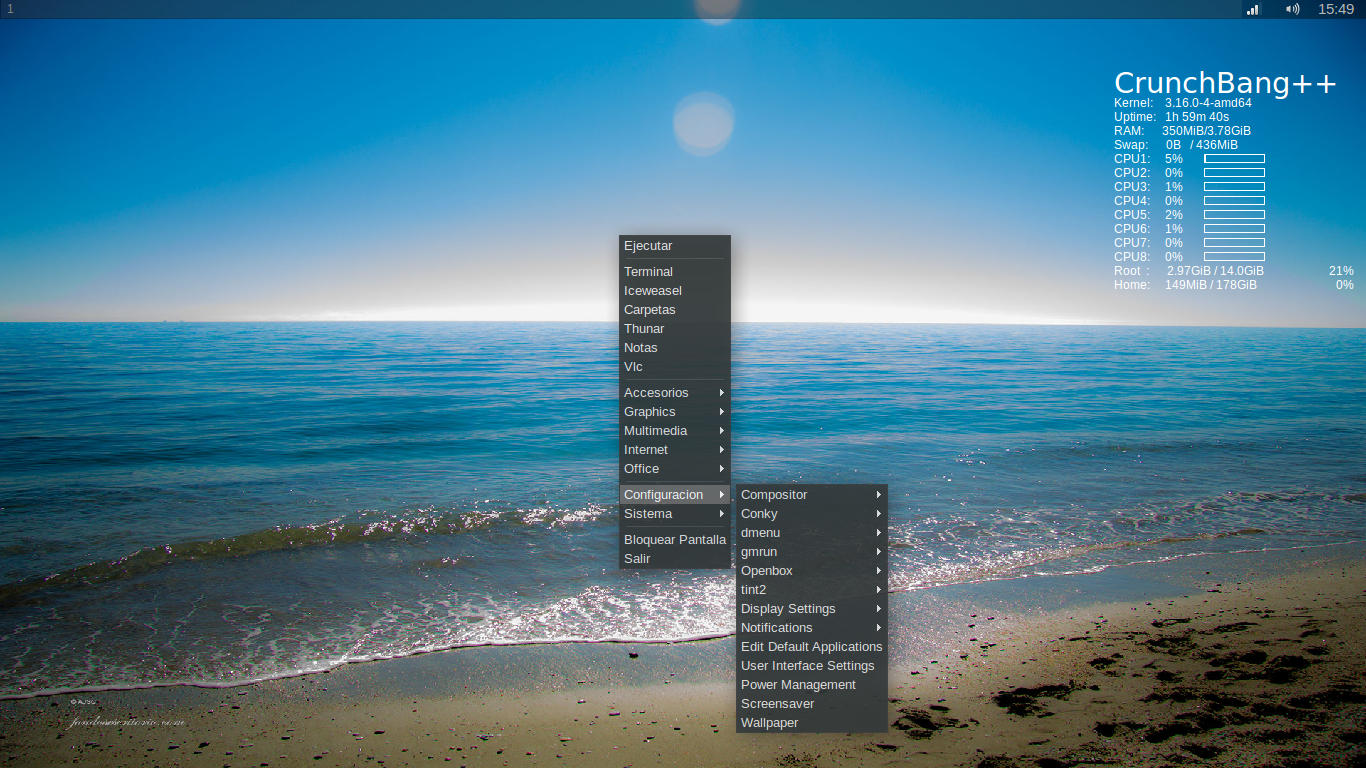Launch Terminal from the menu
Image resolution: width=1366 pixels, height=768 pixels.
point(648,271)
